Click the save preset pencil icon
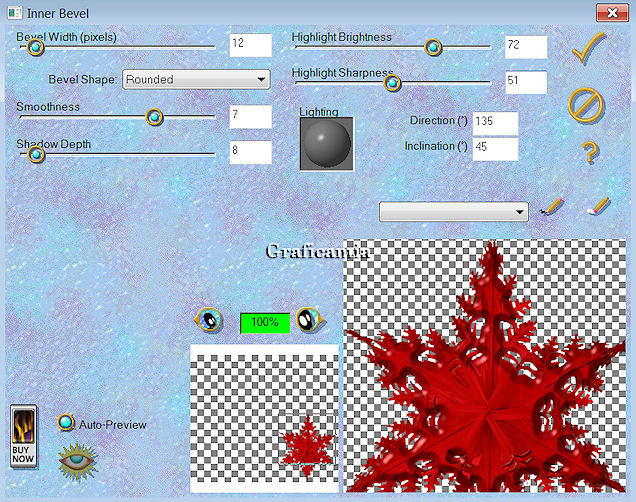The height and width of the screenshot is (502, 636). pyautogui.click(x=552, y=206)
